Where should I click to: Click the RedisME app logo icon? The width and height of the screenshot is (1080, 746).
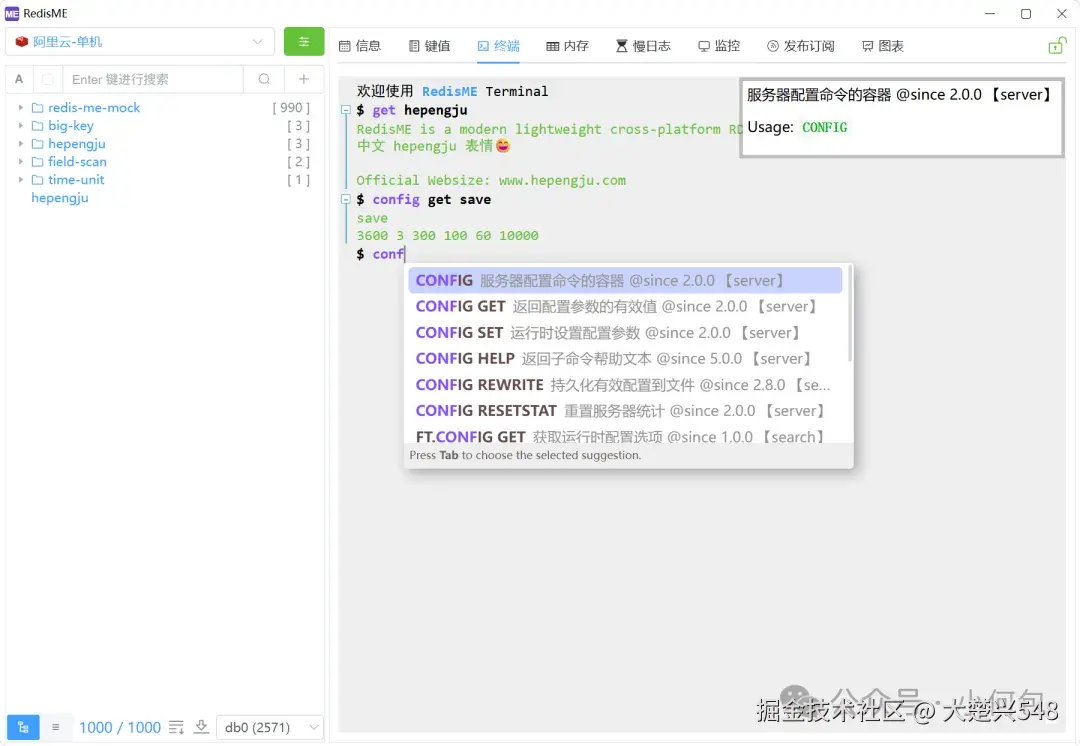coord(12,13)
